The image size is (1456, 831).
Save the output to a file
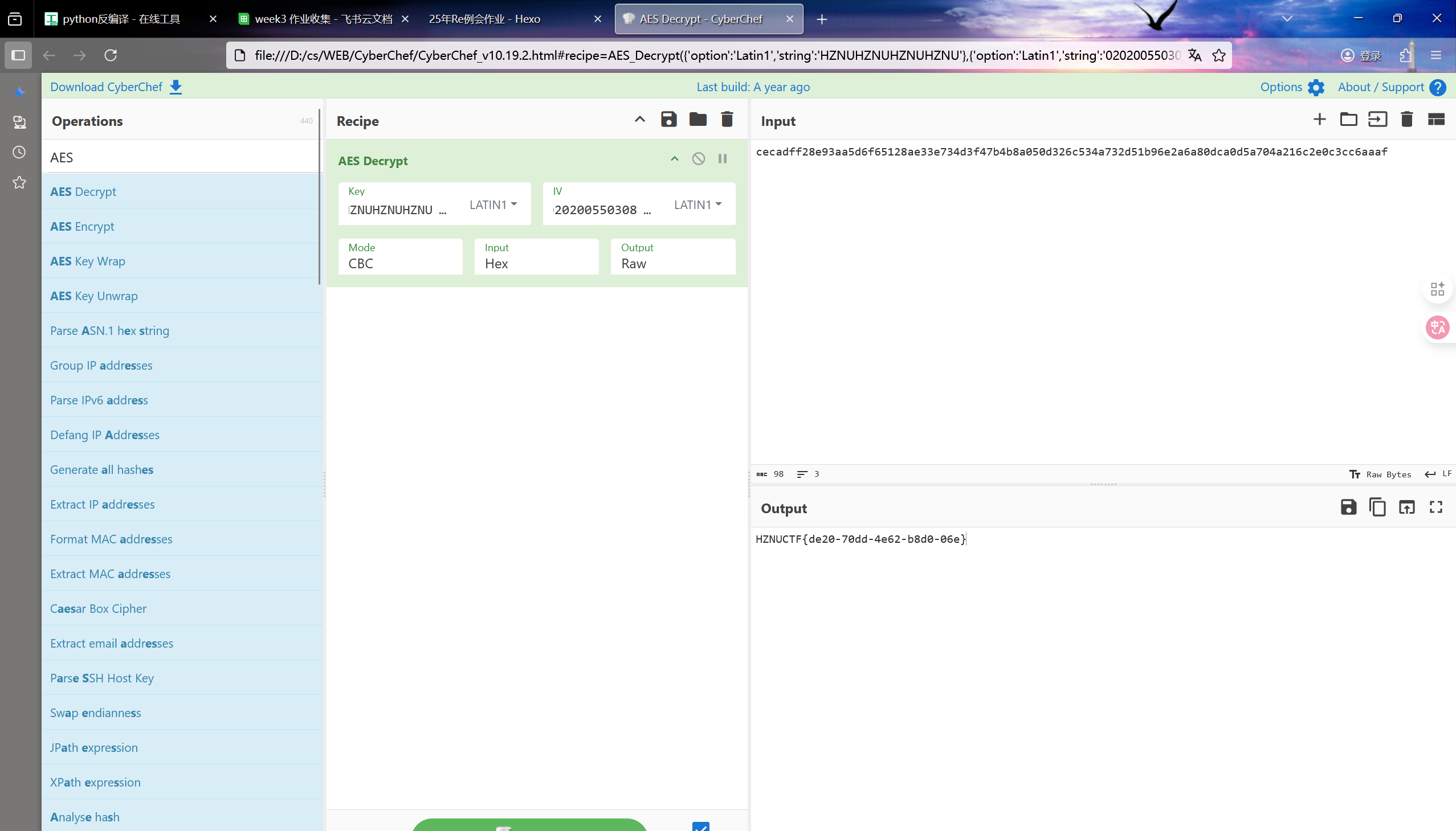(1348, 507)
